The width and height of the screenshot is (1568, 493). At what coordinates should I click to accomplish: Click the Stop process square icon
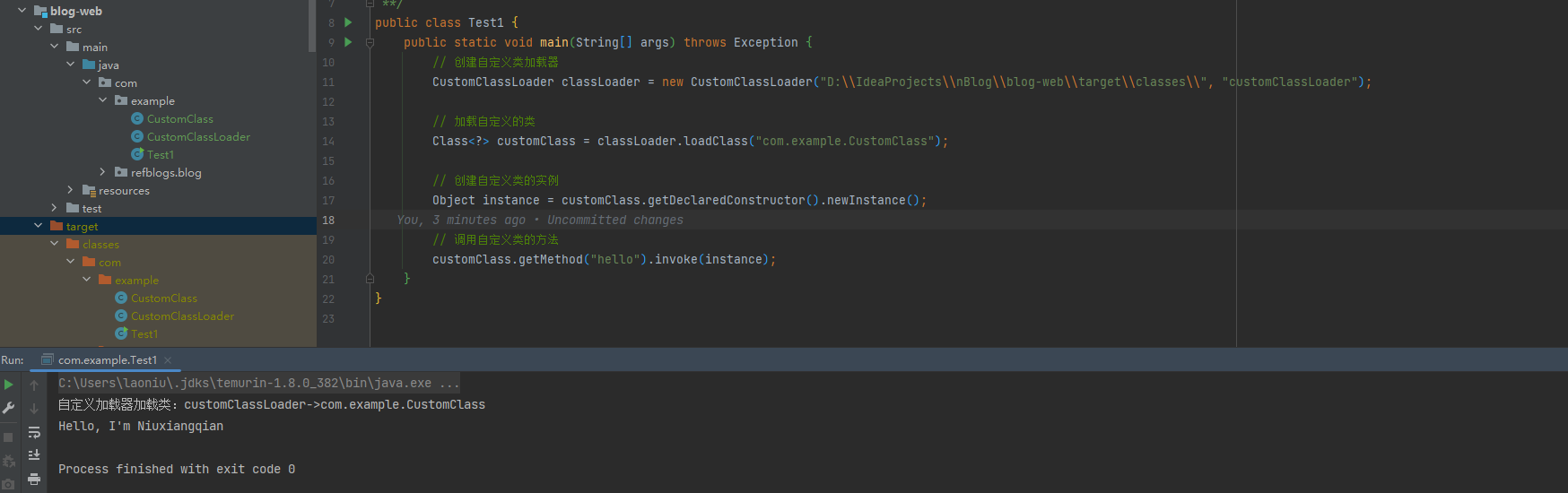[9, 437]
